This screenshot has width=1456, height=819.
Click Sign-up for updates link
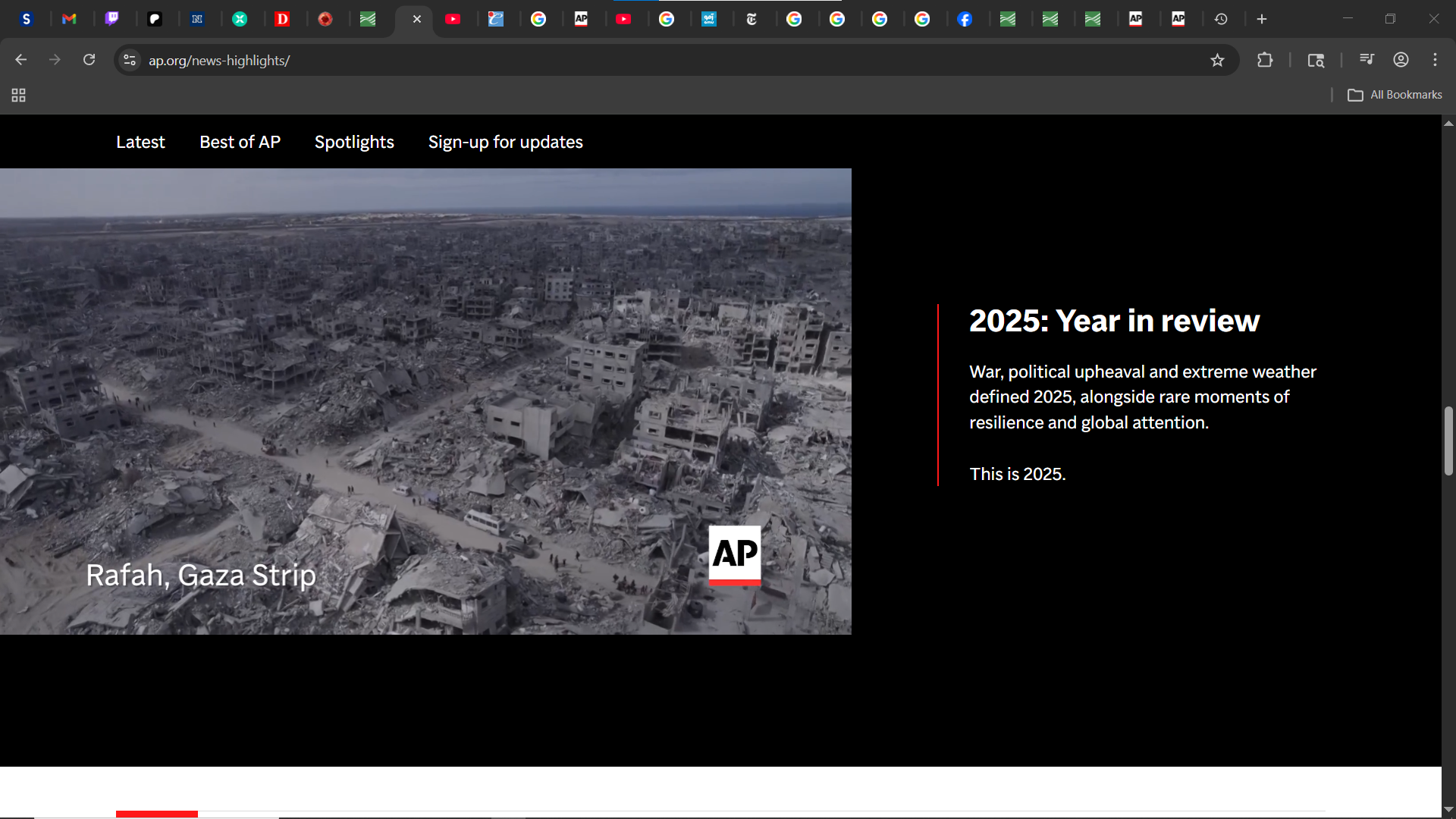505,142
